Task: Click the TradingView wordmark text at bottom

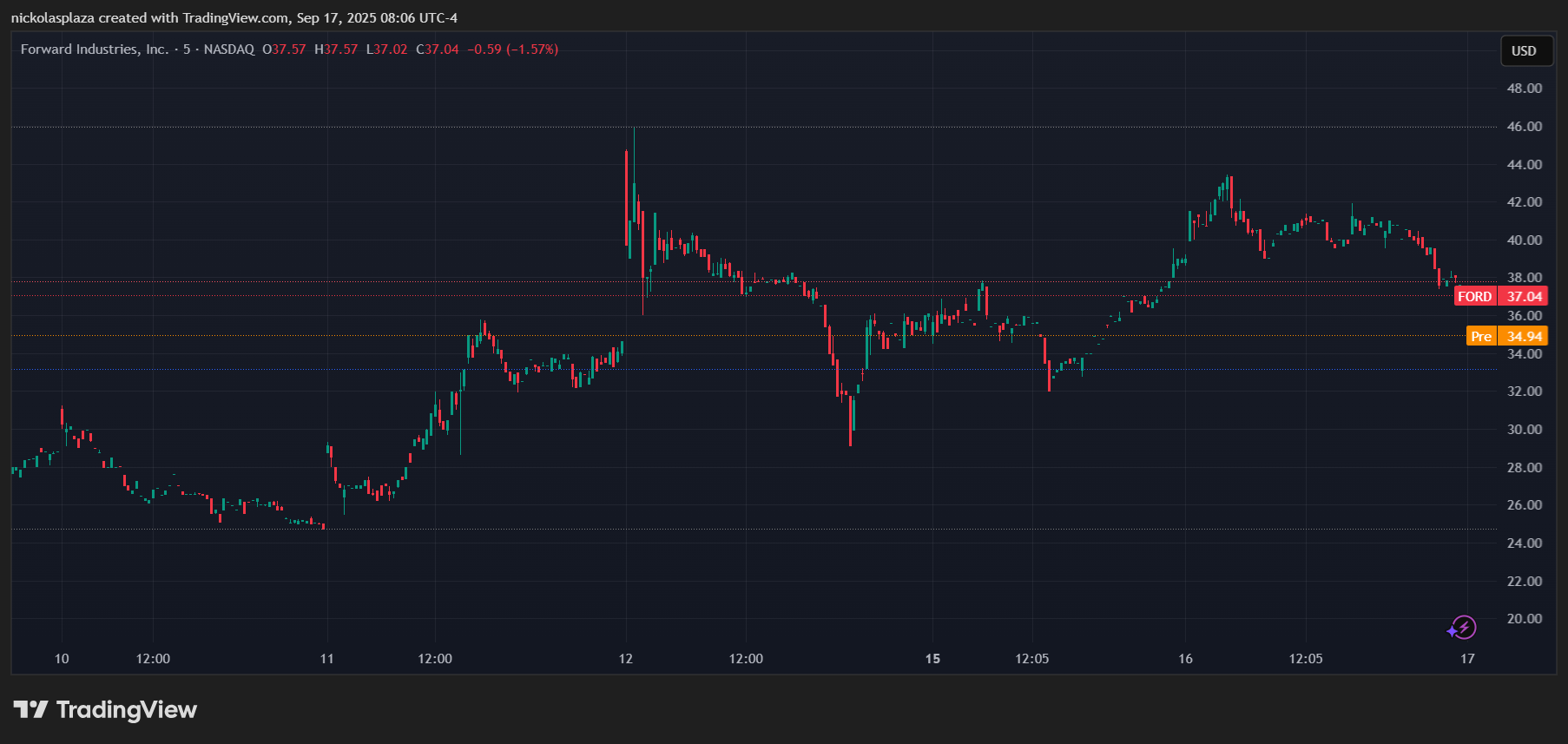Action: (x=127, y=710)
